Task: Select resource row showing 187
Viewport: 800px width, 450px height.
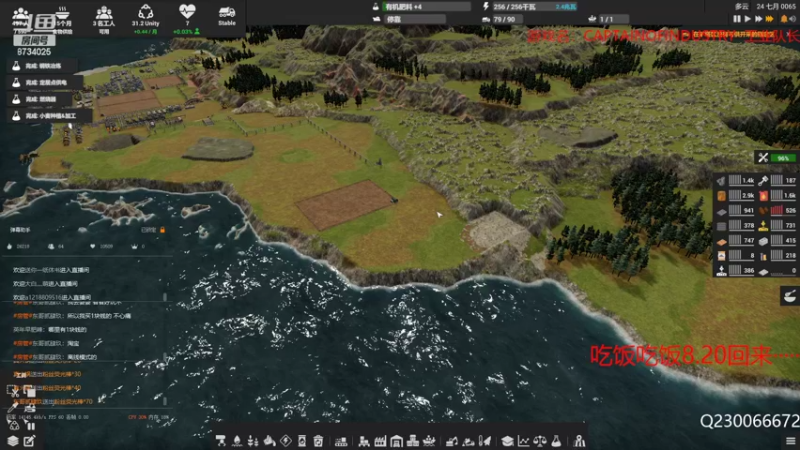Action: tap(778, 180)
